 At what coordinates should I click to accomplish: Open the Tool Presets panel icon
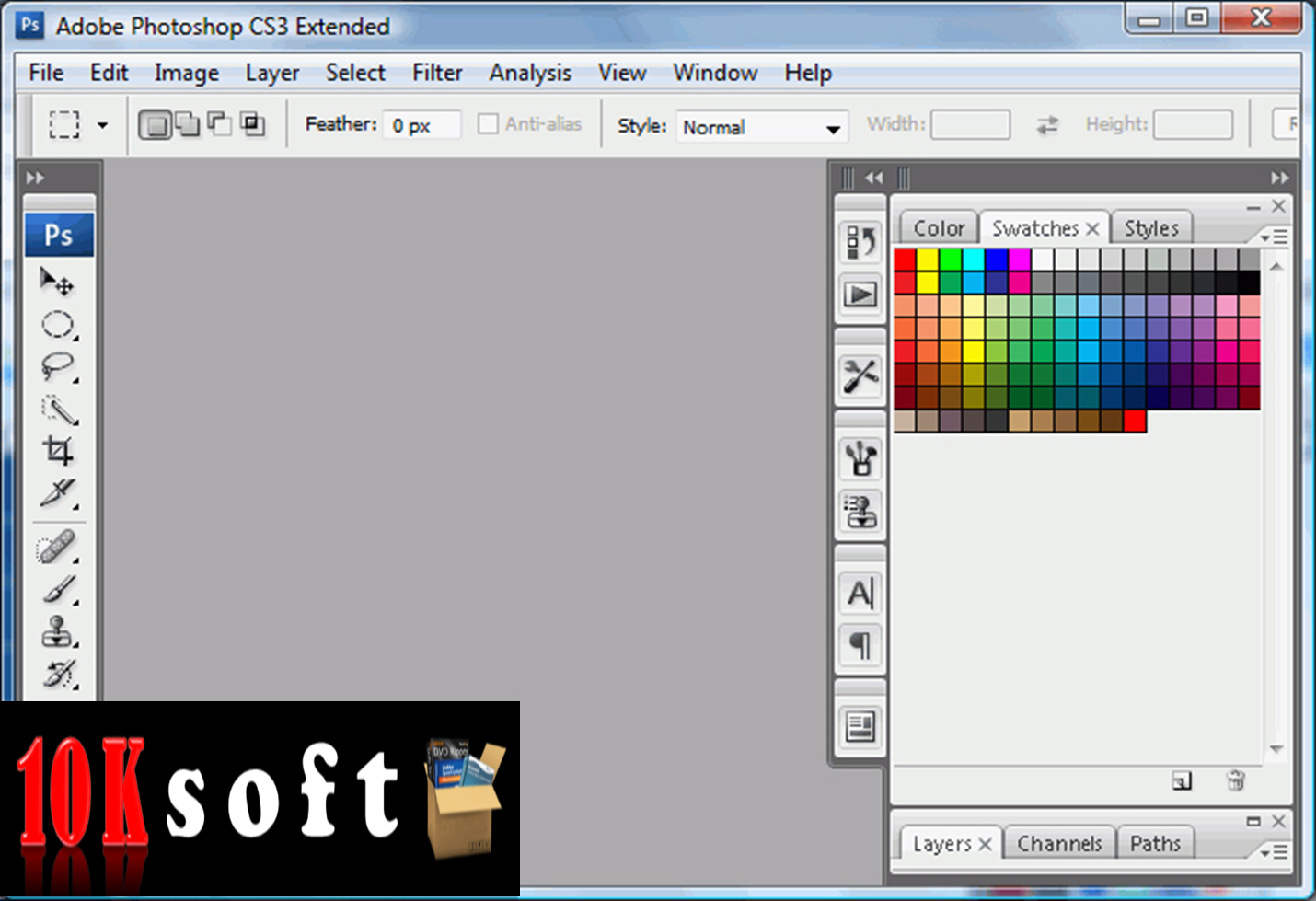(860, 375)
